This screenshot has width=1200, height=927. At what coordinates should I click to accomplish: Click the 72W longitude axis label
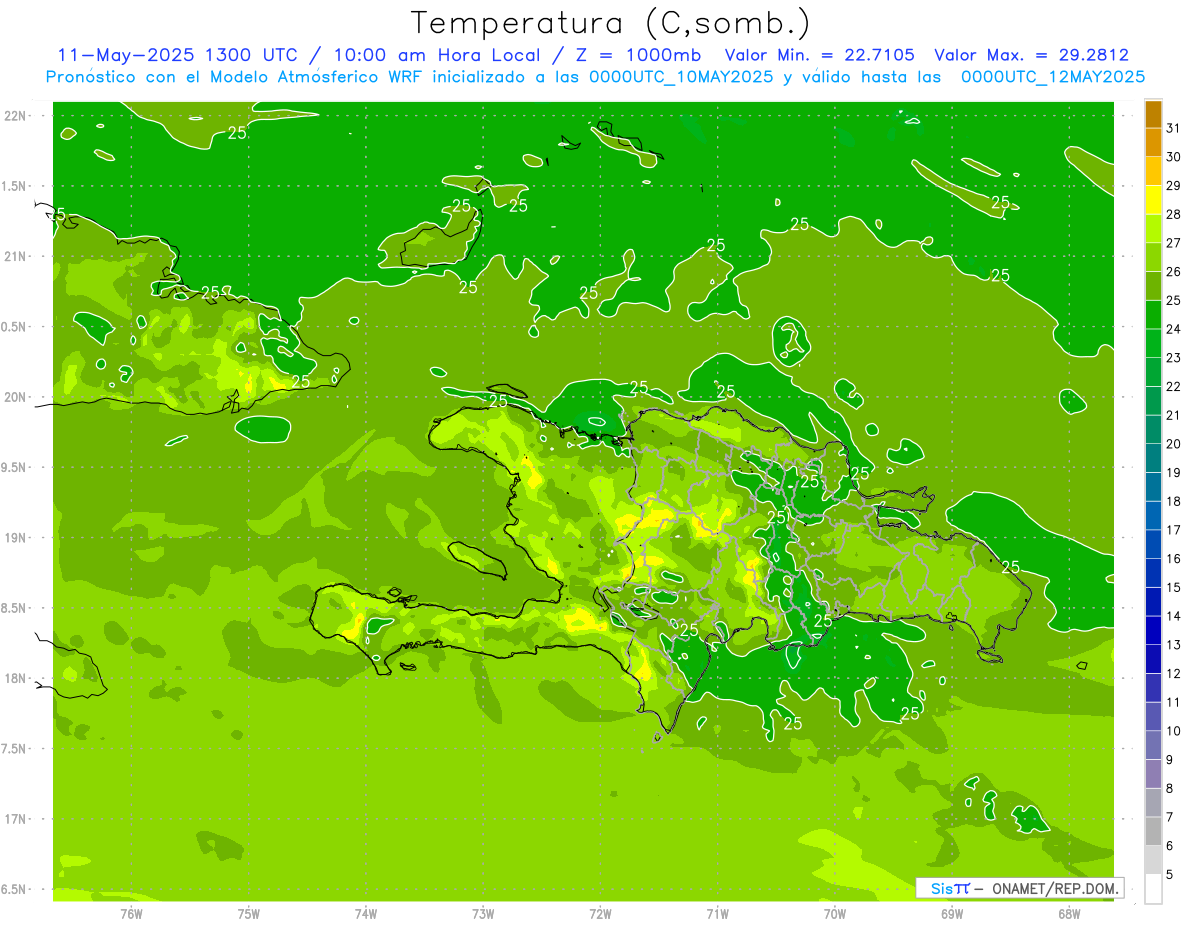(x=600, y=914)
